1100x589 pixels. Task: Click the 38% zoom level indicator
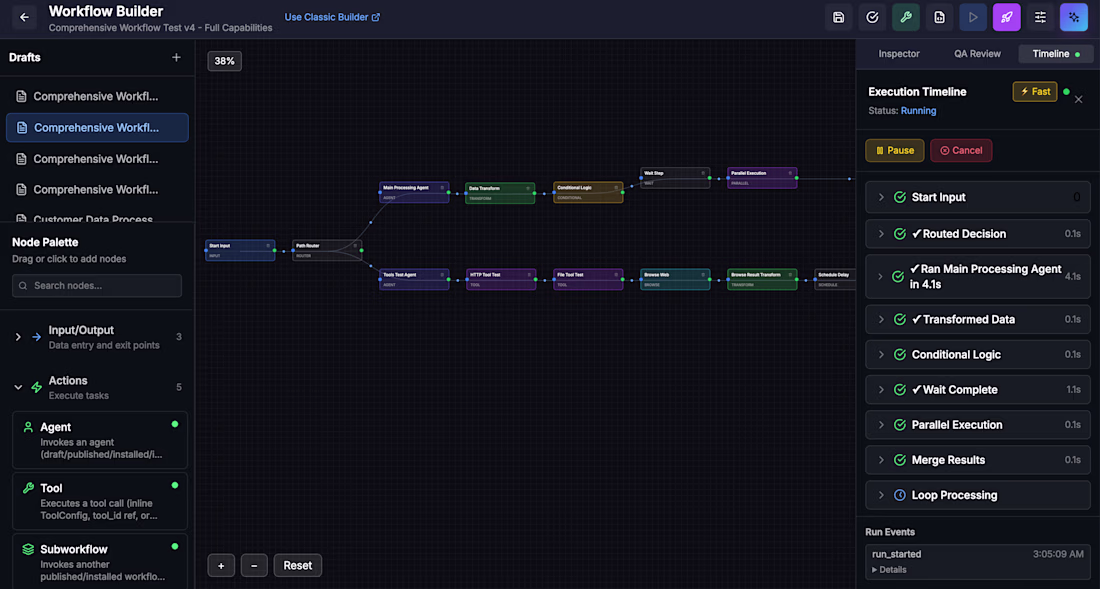(x=224, y=61)
